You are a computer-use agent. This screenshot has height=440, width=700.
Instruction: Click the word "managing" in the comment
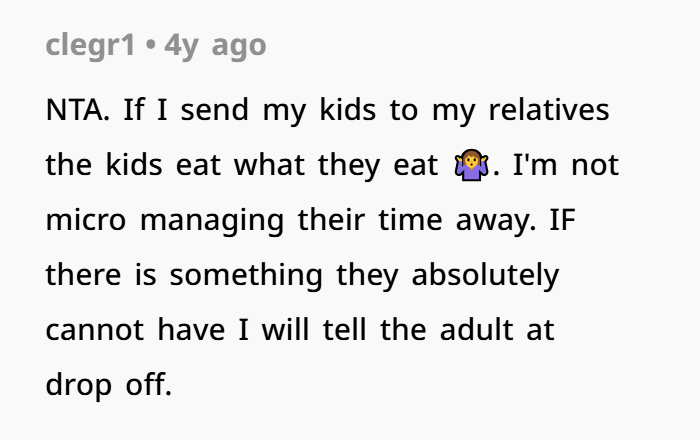click(x=212, y=221)
